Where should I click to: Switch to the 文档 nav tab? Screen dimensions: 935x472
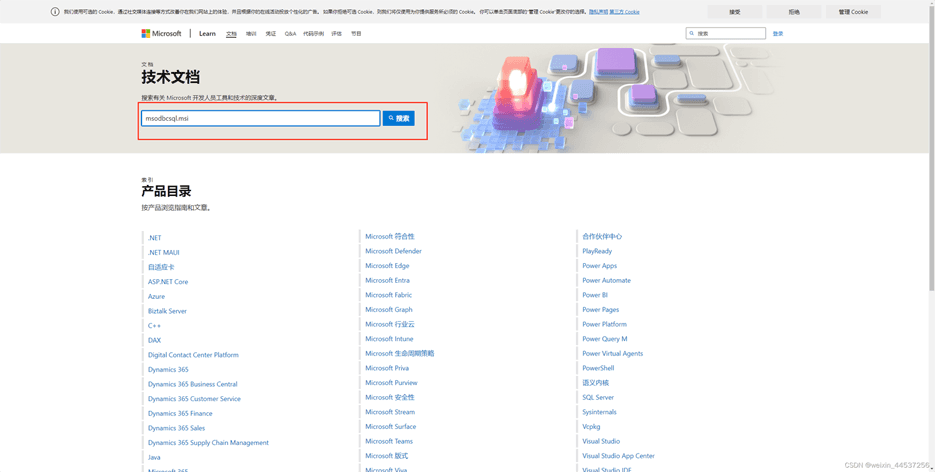pyautogui.click(x=231, y=34)
